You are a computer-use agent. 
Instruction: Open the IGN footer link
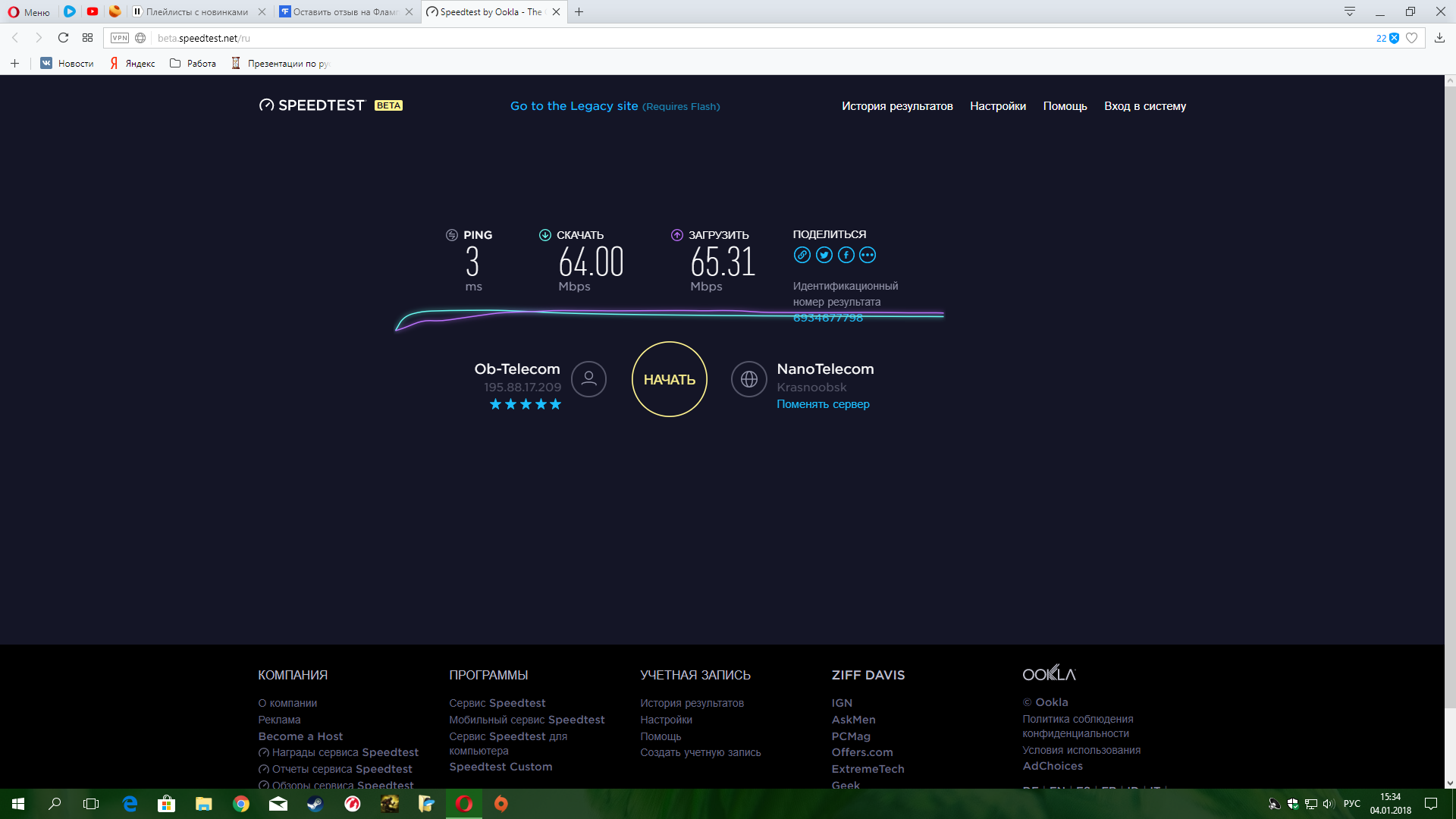click(842, 704)
